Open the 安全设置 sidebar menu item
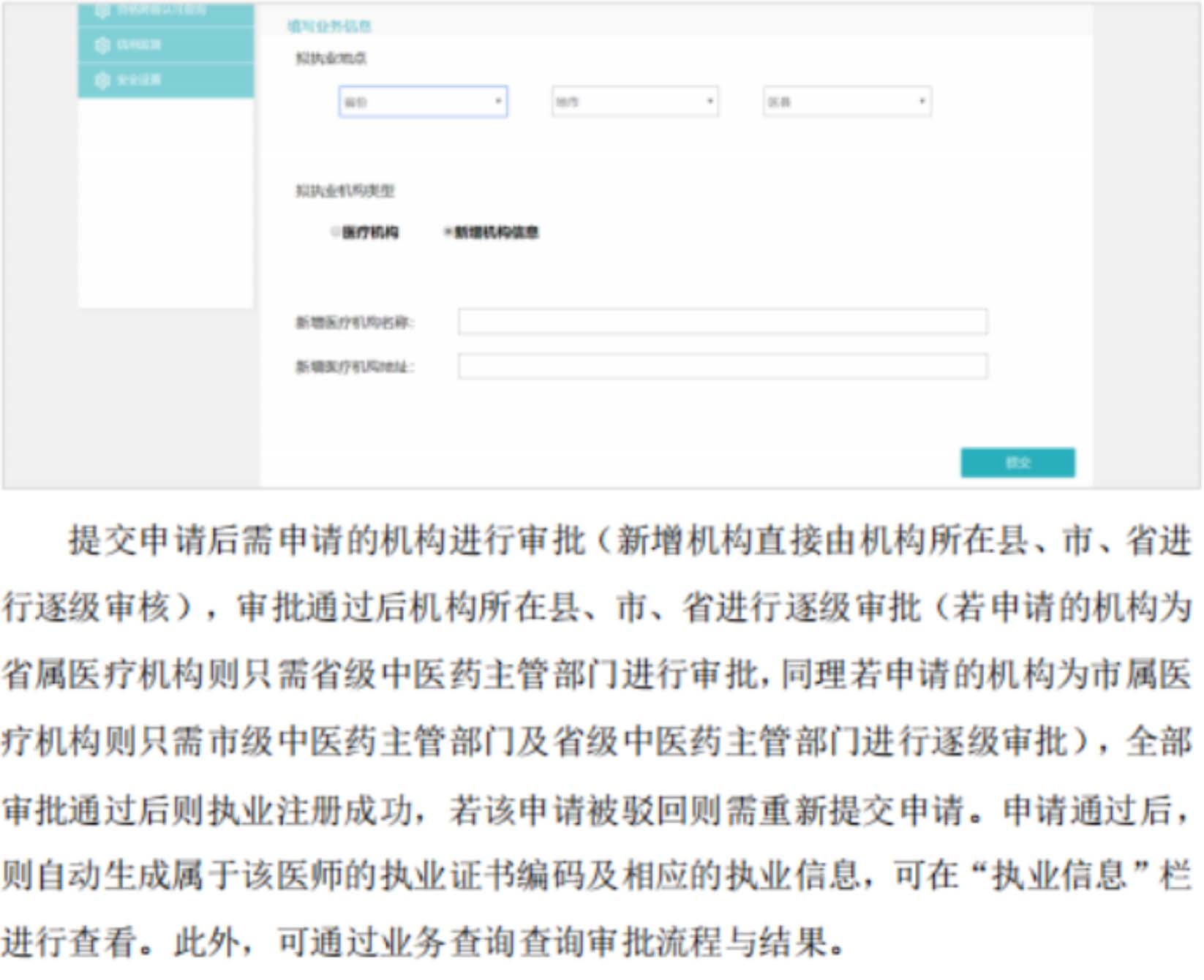This screenshot has height=980, width=1204. pos(139,80)
